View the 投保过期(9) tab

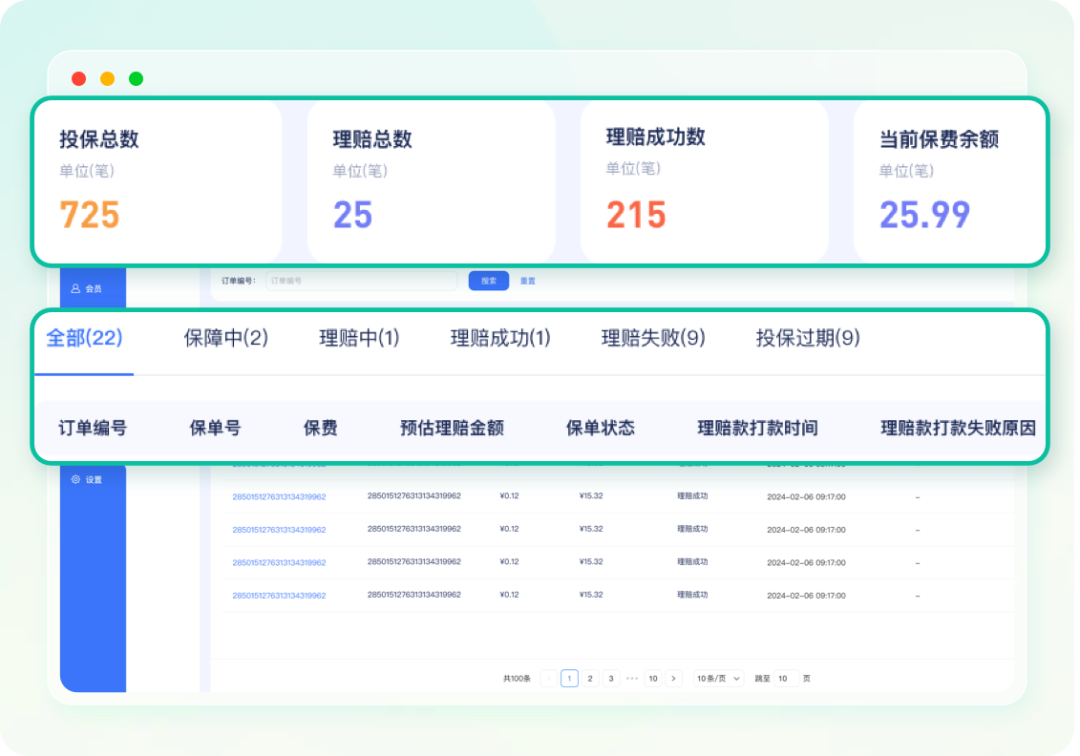(808, 338)
